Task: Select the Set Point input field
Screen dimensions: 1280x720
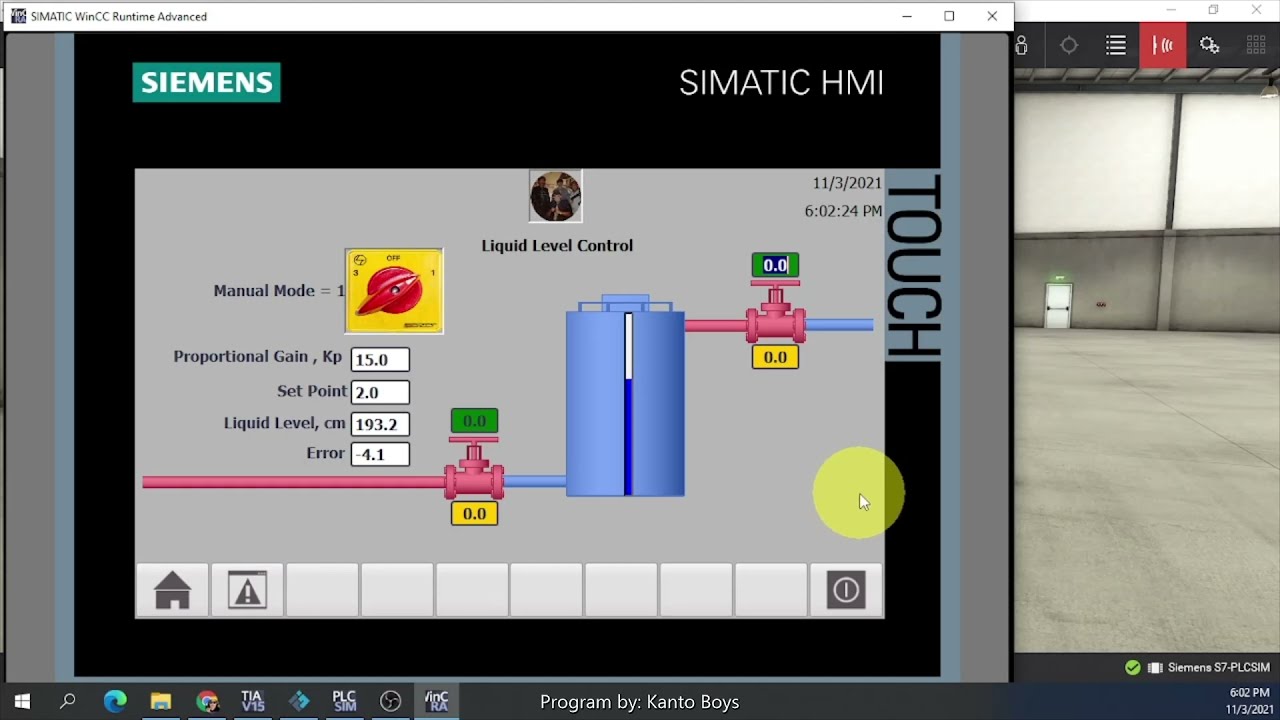Action: tap(380, 392)
